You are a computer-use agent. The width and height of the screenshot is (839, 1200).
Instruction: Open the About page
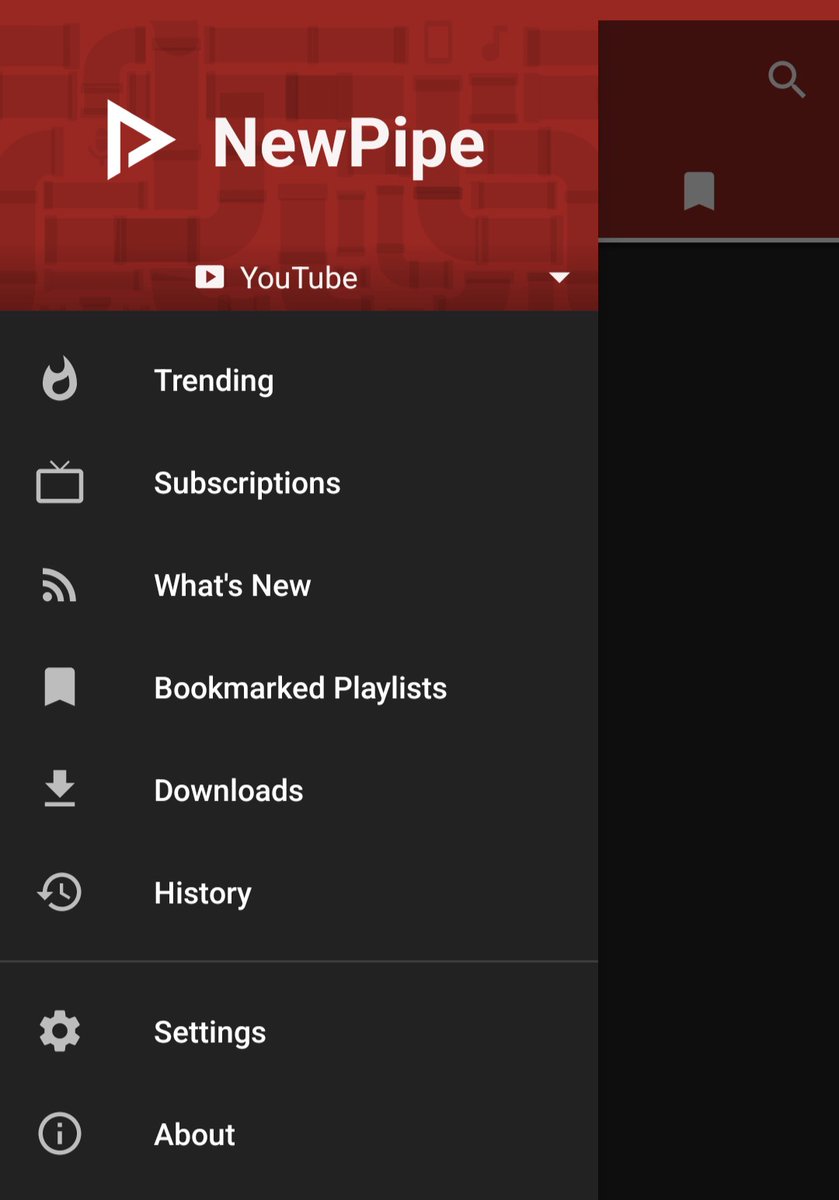point(299,1134)
